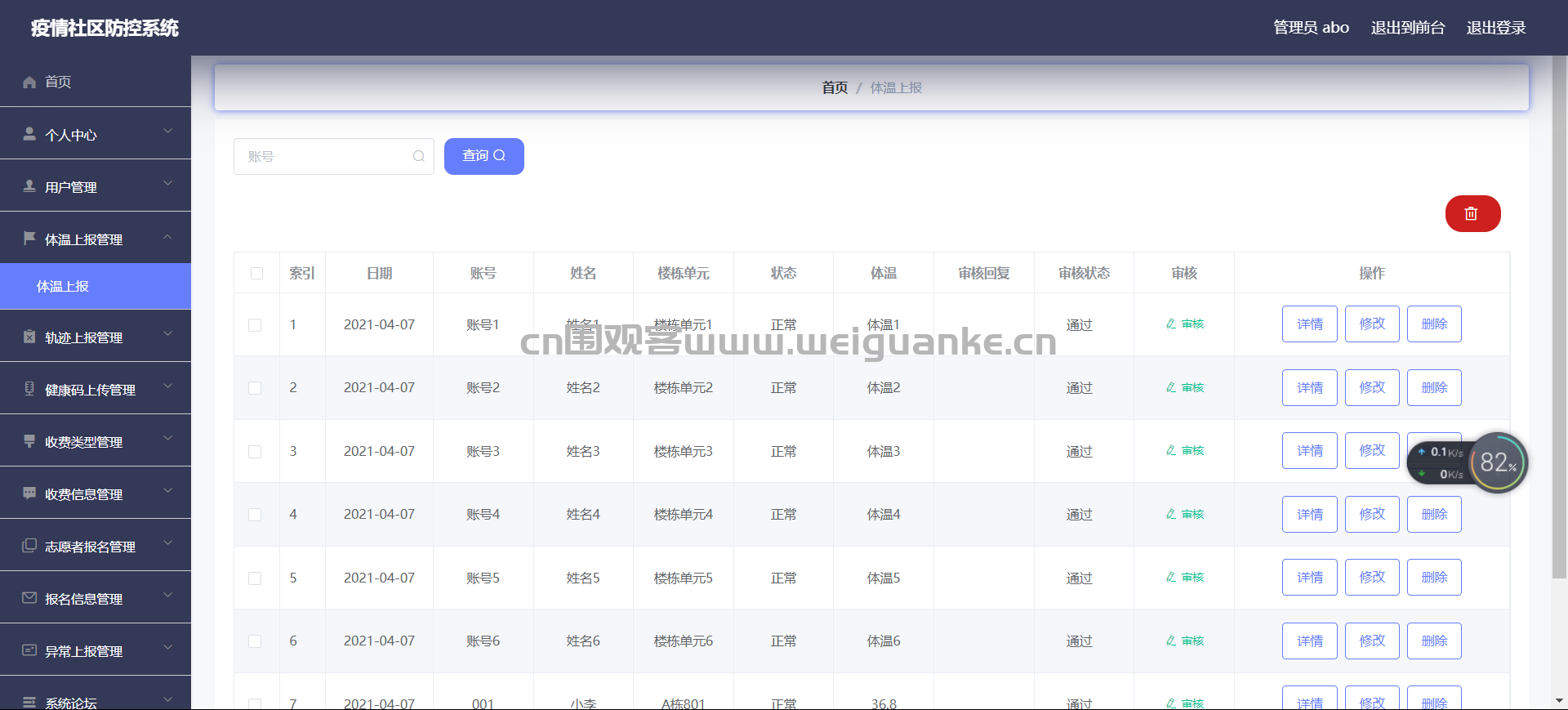This screenshot has height=710, width=1568.
Task: Expand the 收费类型管理 menu chevron
Action: point(167,438)
